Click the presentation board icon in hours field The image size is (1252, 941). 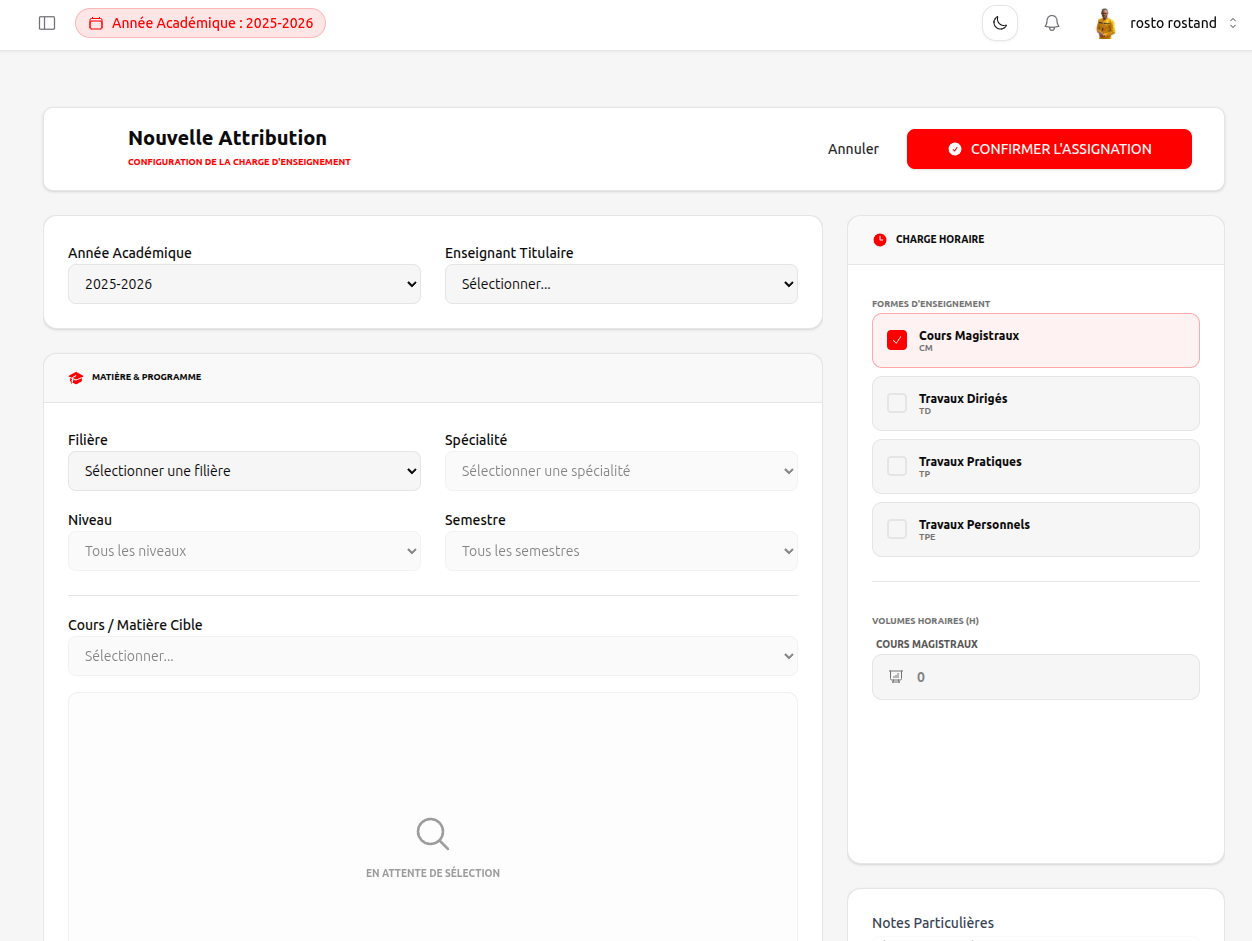tap(896, 677)
